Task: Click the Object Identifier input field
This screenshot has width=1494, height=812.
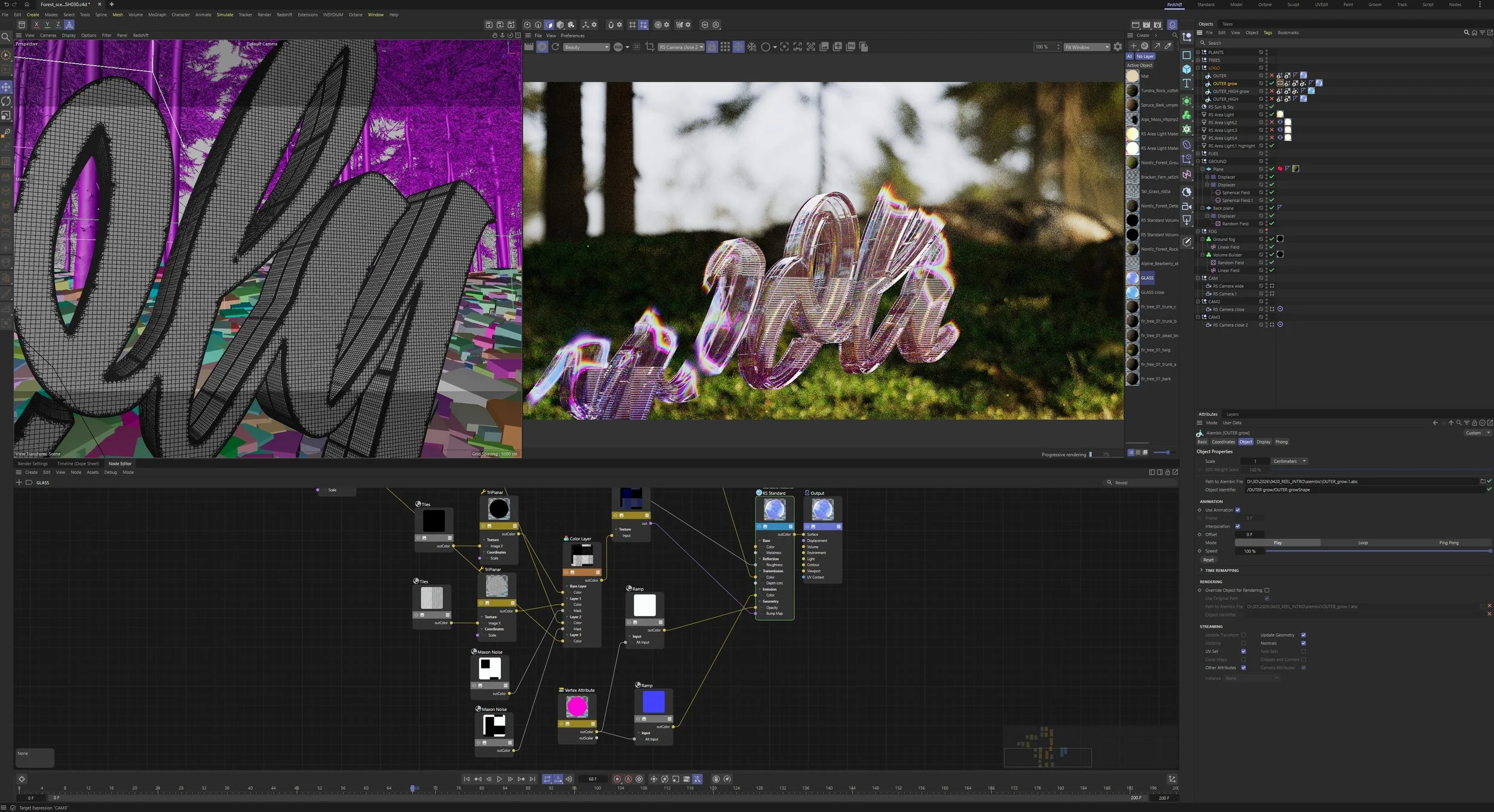Action: [1365, 490]
